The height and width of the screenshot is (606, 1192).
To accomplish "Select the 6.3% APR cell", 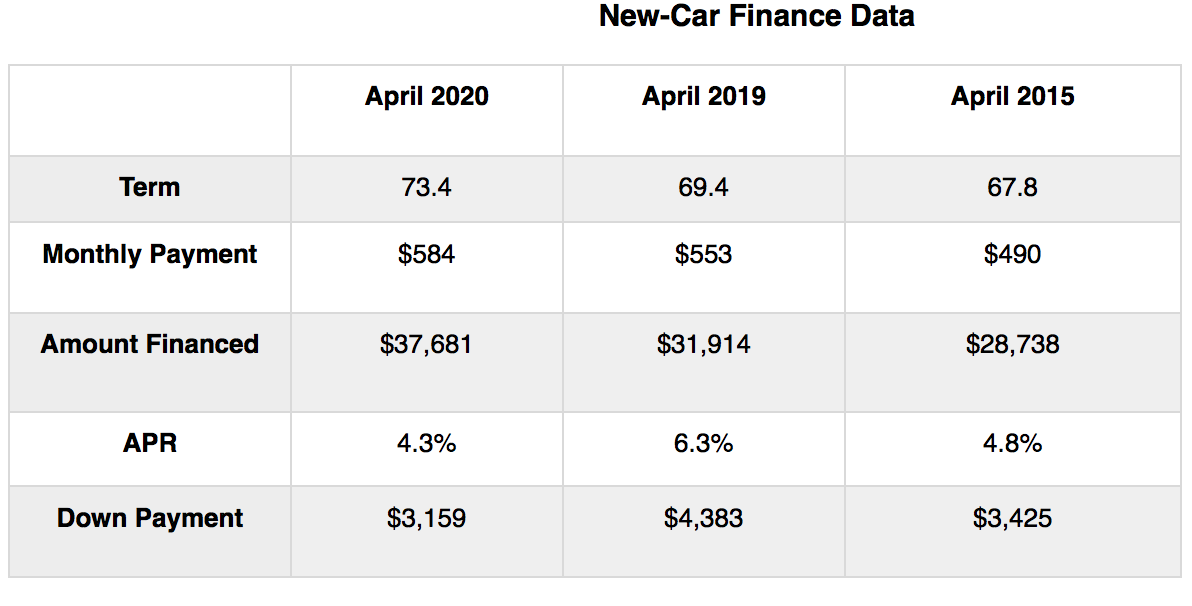I will (703, 444).
